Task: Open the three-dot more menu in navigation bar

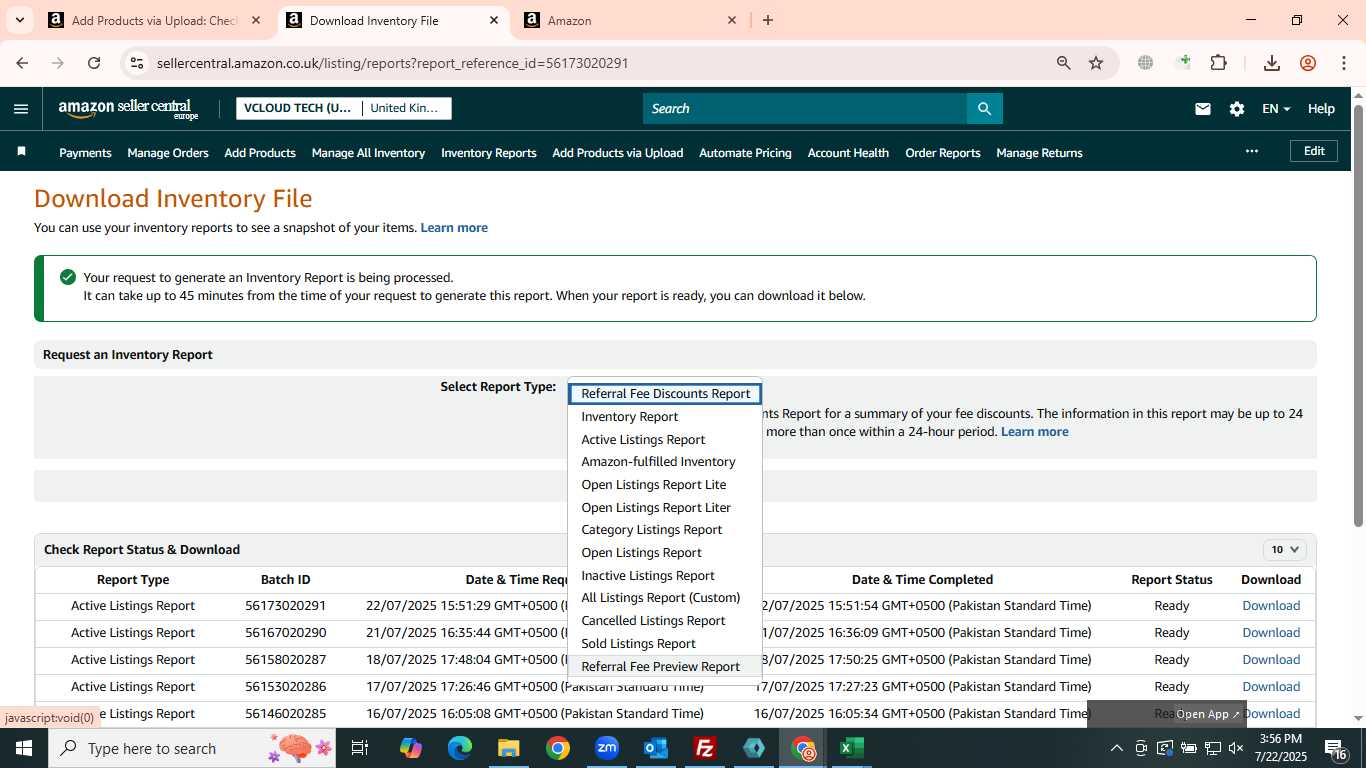Action: tap(1251, 151)
